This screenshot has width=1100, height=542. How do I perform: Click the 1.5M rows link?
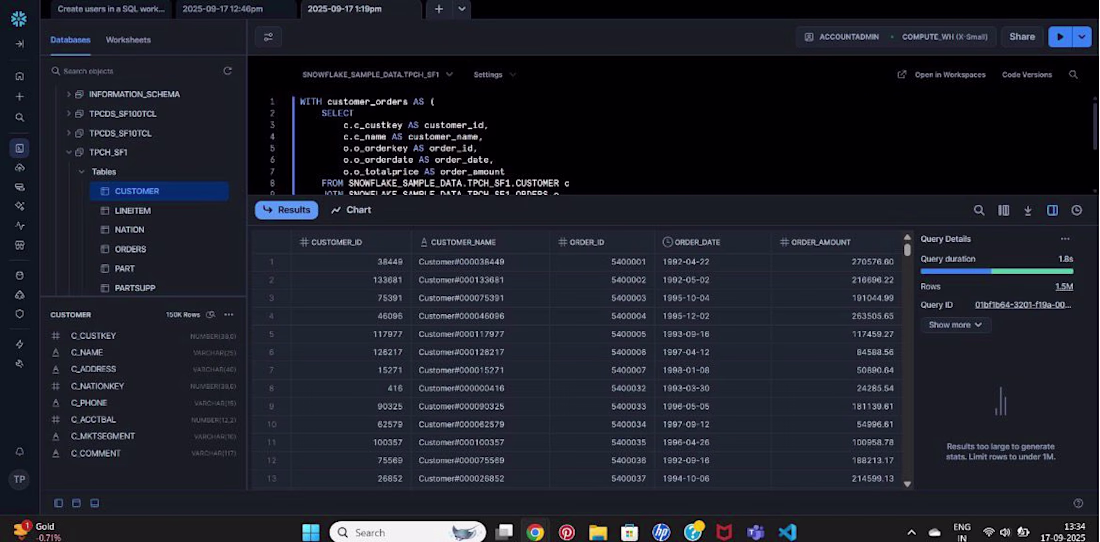[1064, 287]
